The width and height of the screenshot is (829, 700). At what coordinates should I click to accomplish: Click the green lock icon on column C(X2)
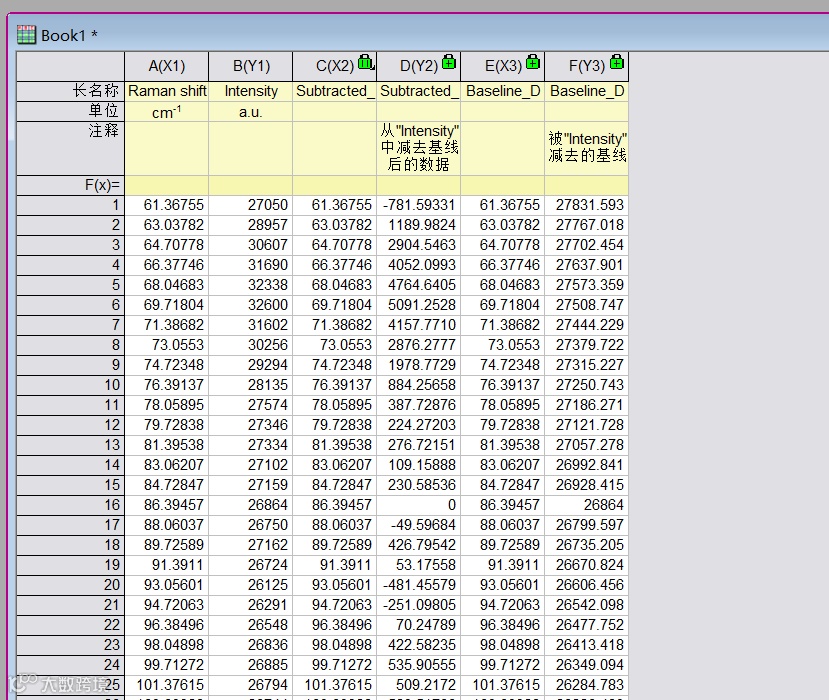tap(365, 62)
